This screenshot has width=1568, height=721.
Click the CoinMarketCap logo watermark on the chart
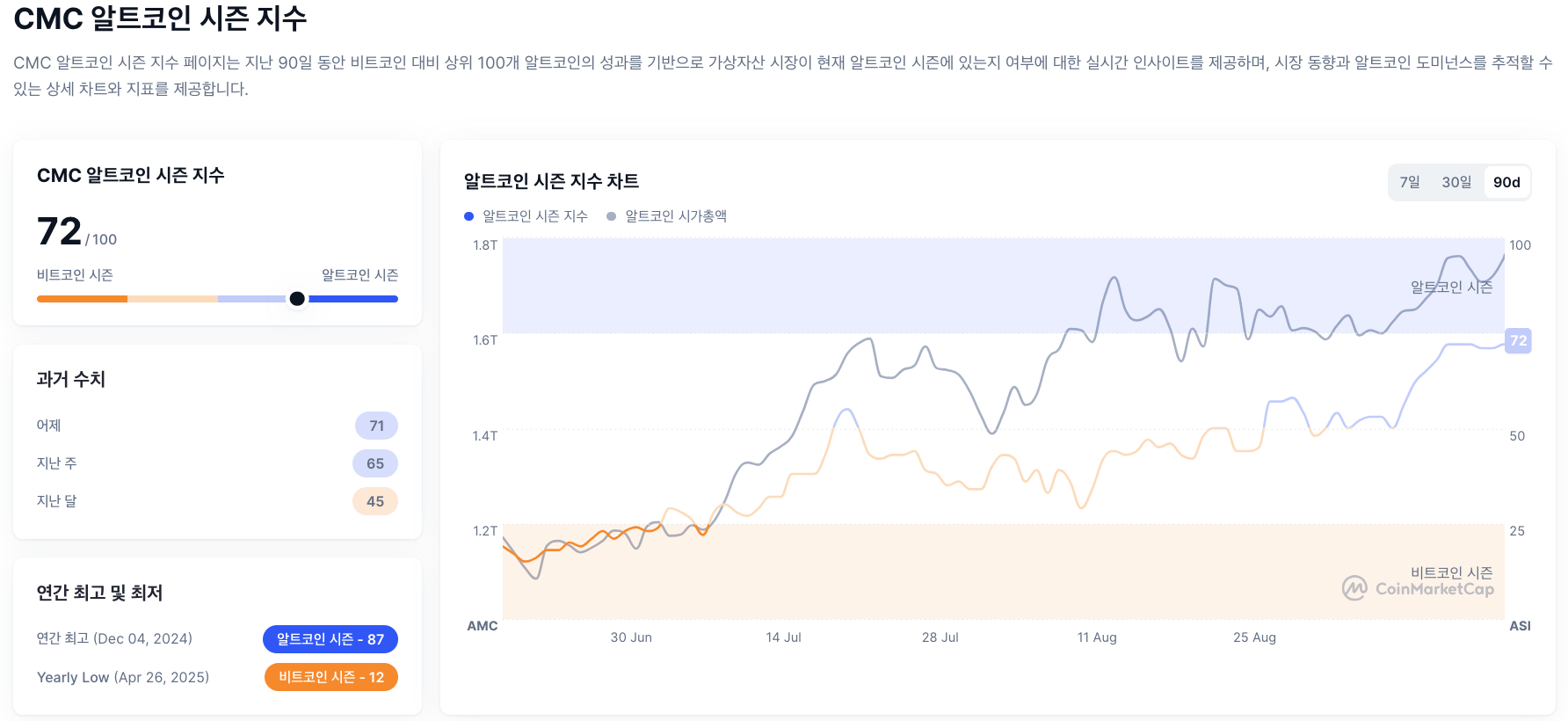1418,589
